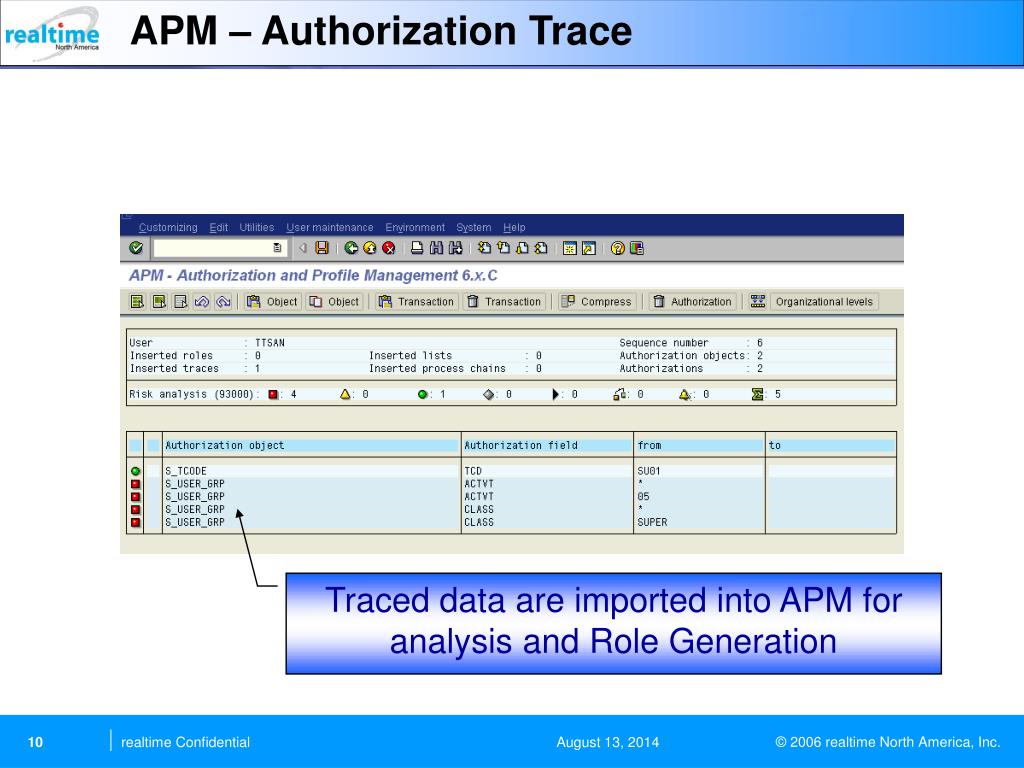The width and height of the screenshot is (1024, 768).
Task: Open the Edit menu
Action: tap(218, 227)
